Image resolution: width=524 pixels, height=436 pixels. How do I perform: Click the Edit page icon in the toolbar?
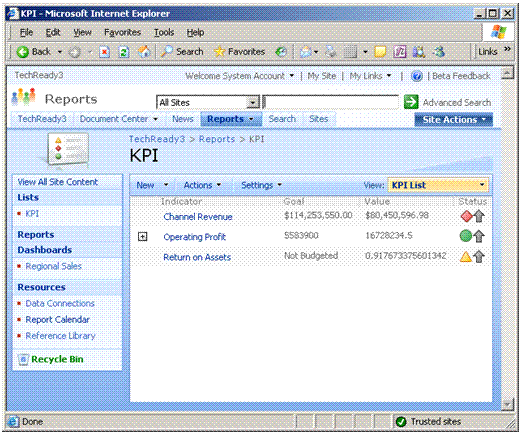pos(350,52)
